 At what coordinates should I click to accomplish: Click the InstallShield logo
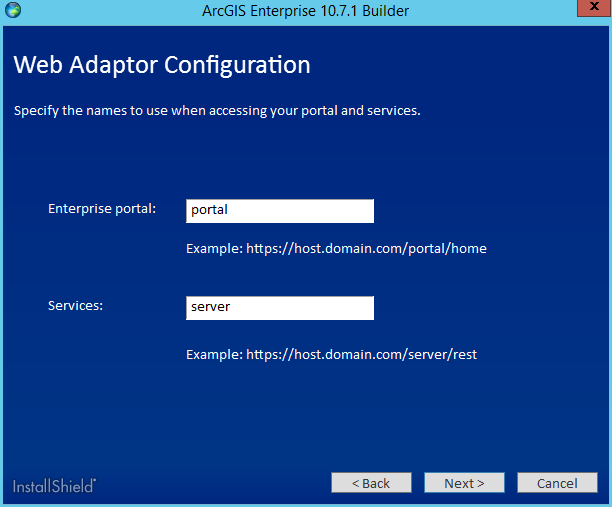[x=55, y=486]
